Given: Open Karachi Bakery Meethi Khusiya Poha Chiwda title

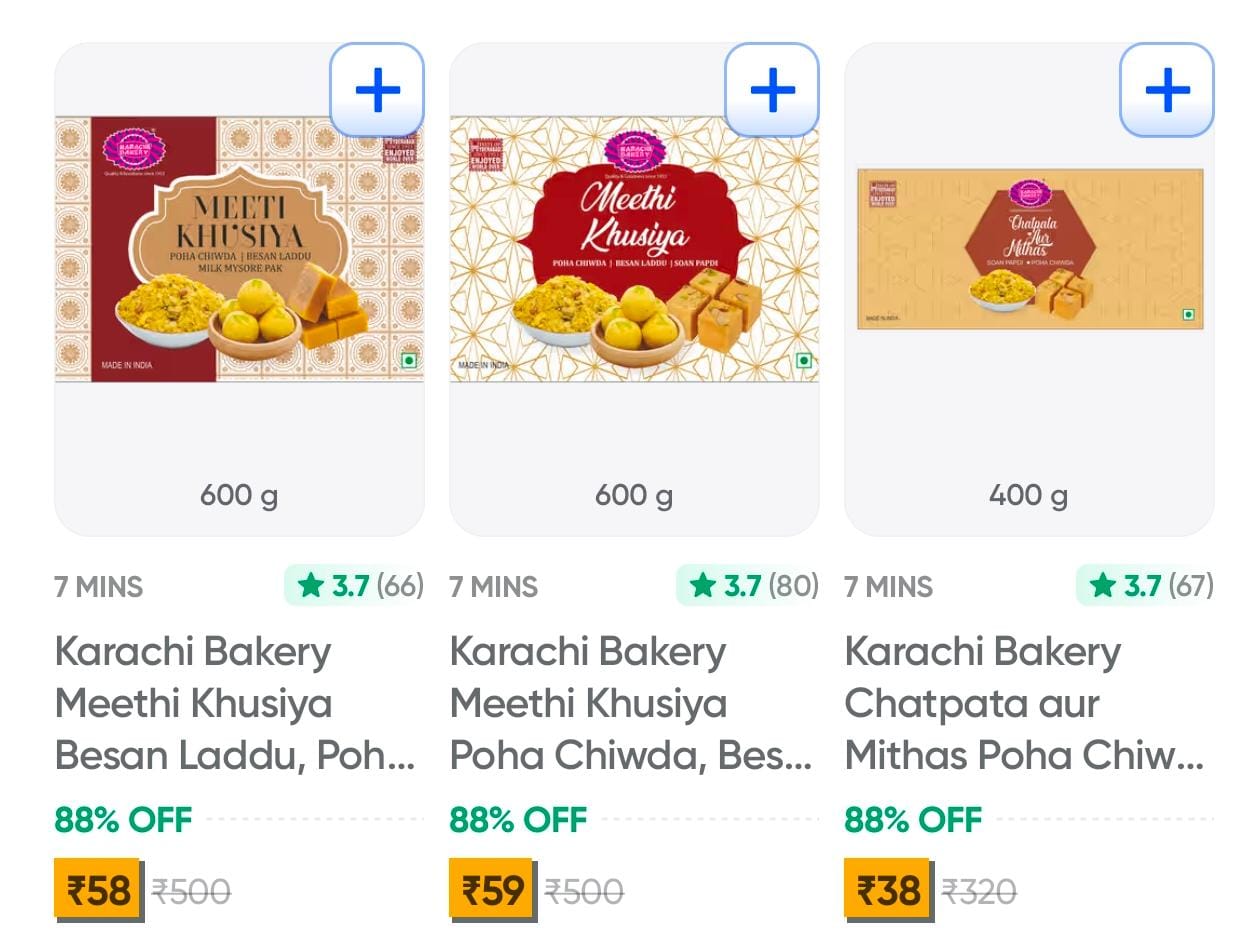Looking at the screenshot, I should (x=630, y=703).
